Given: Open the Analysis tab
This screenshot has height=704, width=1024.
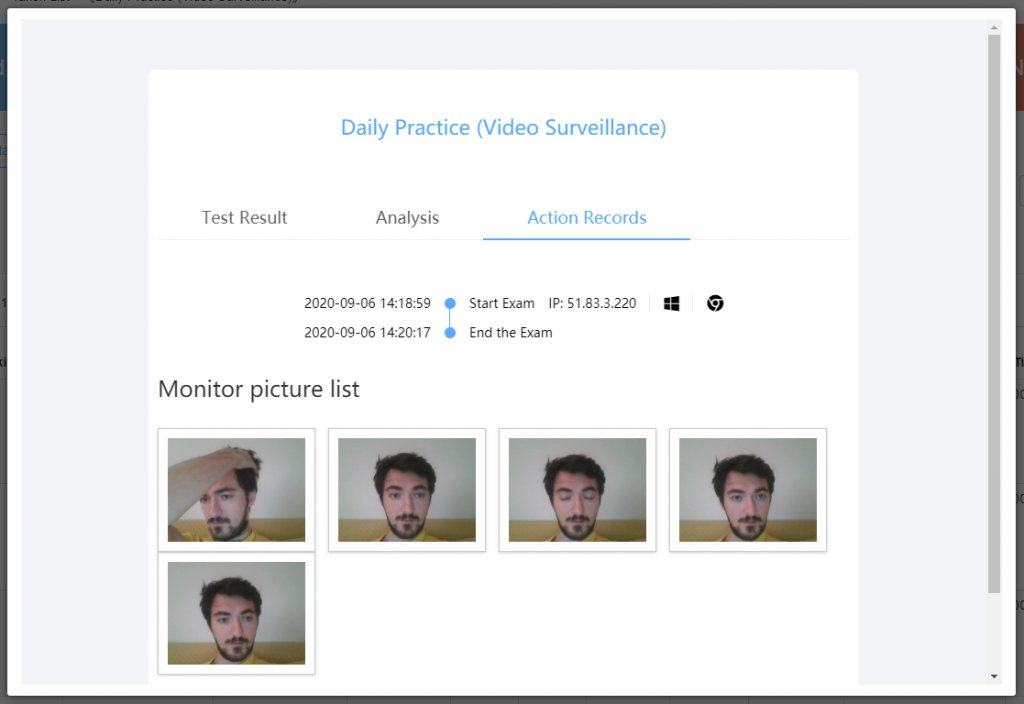Looking at the screenshot, I should point(407,218).
